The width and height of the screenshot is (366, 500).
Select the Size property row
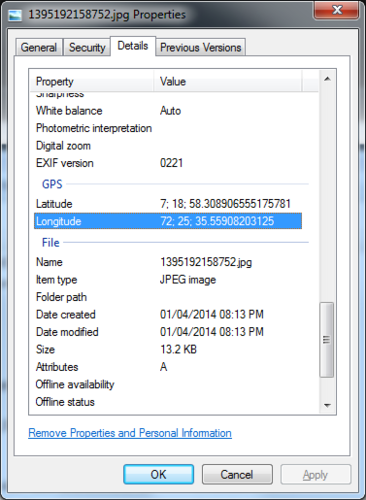[168, 349]
